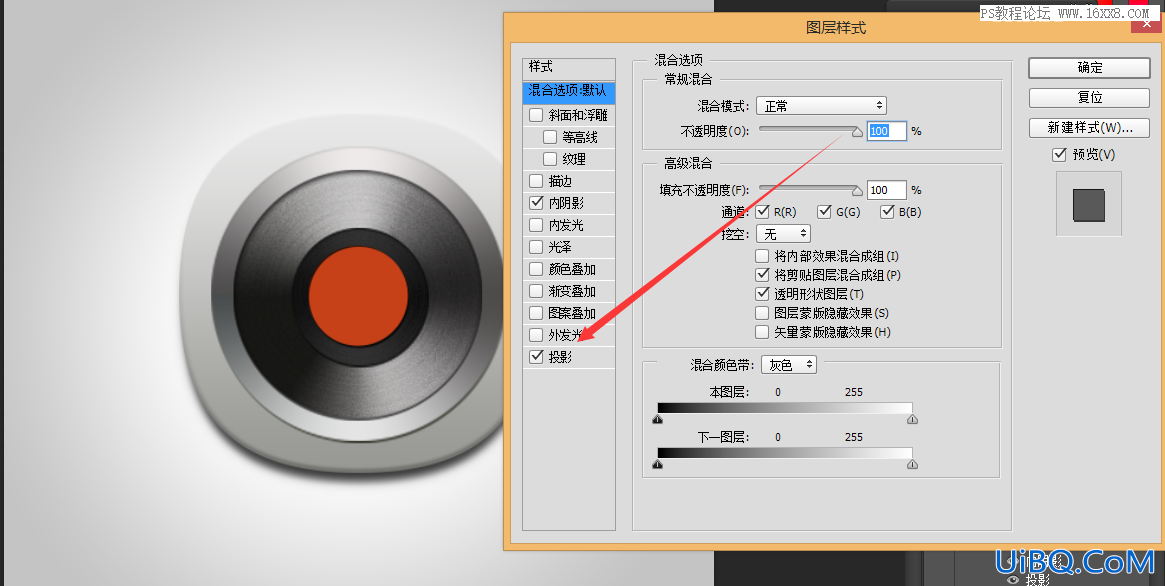
Task: Open the 混合模式 dropdown showing 正常
Action: coord(821,106)
